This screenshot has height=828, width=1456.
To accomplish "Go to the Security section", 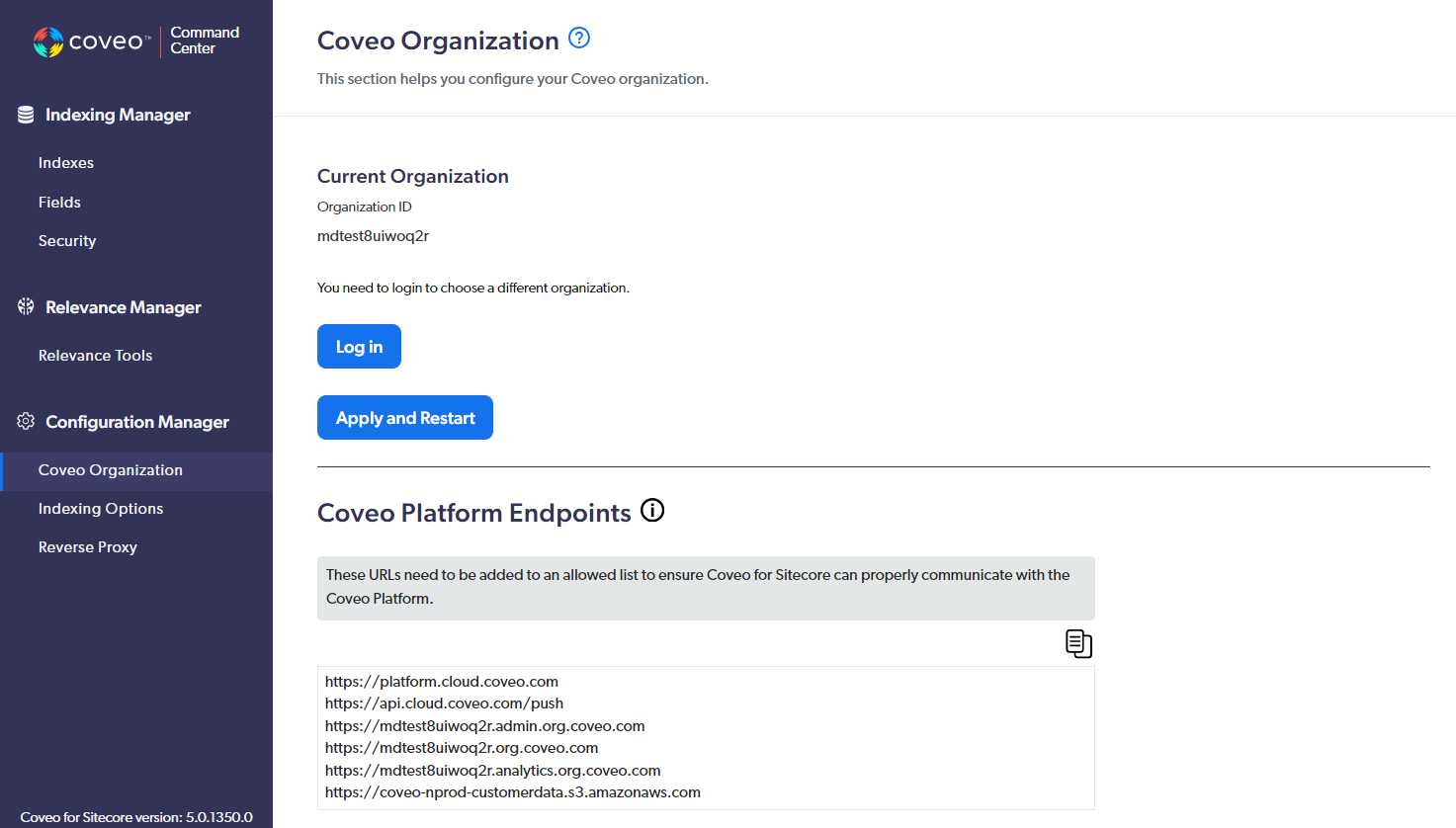I will tap(67, 240).
